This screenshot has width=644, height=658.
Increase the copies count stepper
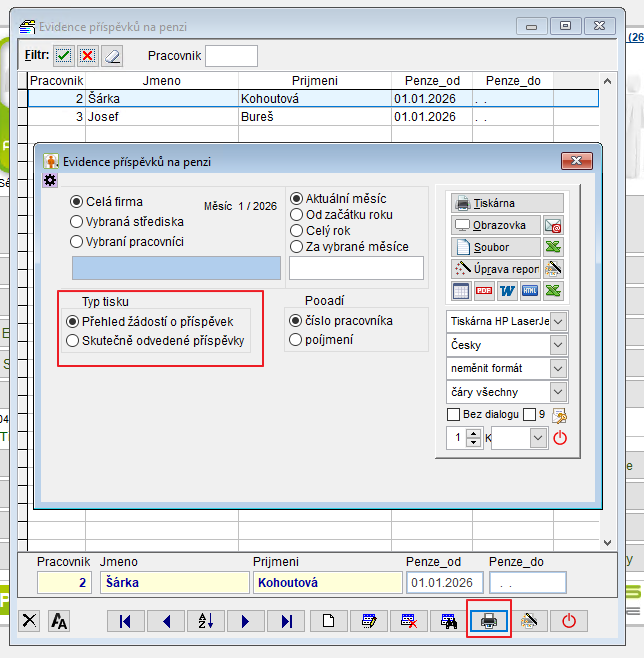tap(474, 432)
